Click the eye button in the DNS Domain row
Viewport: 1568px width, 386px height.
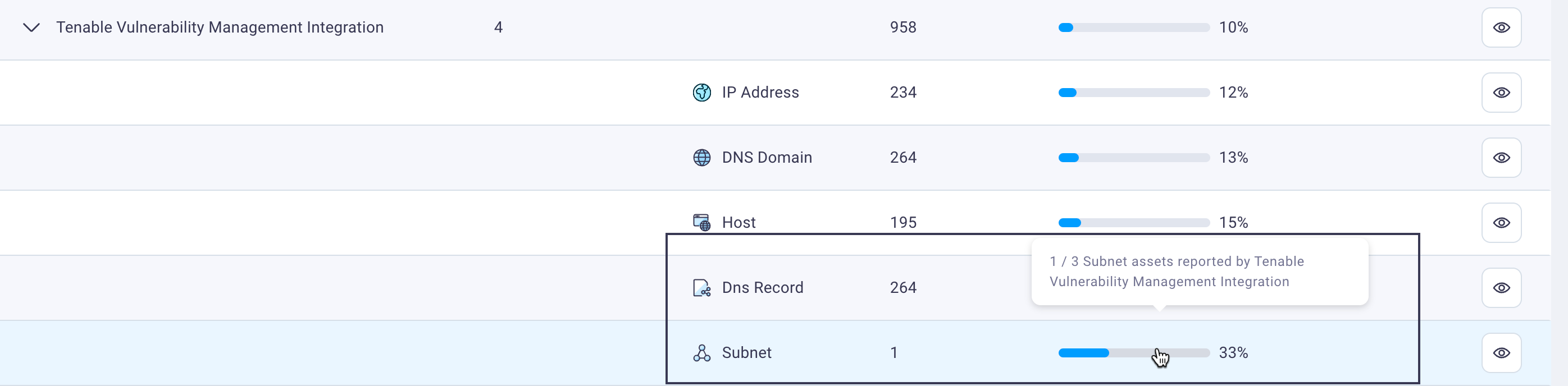pyautogui.click(x=1501, y=158)
